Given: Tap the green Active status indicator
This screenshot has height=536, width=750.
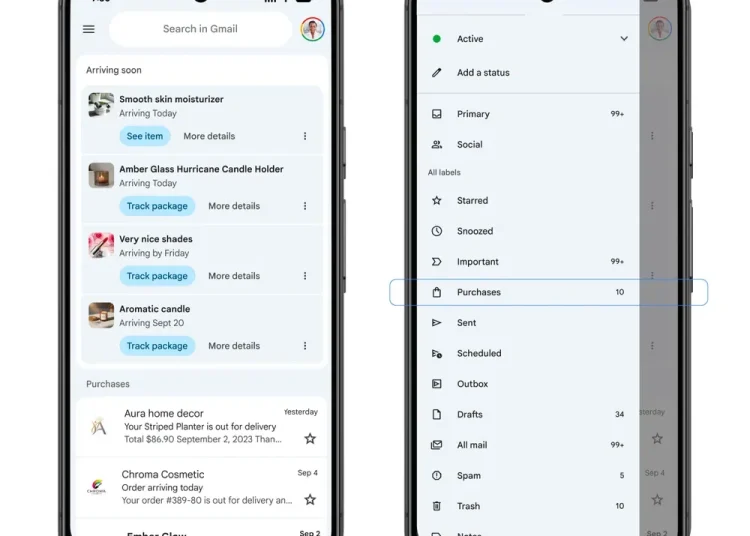Looking at the screenshot, I should pyautogui.click(x=436, y=39).
